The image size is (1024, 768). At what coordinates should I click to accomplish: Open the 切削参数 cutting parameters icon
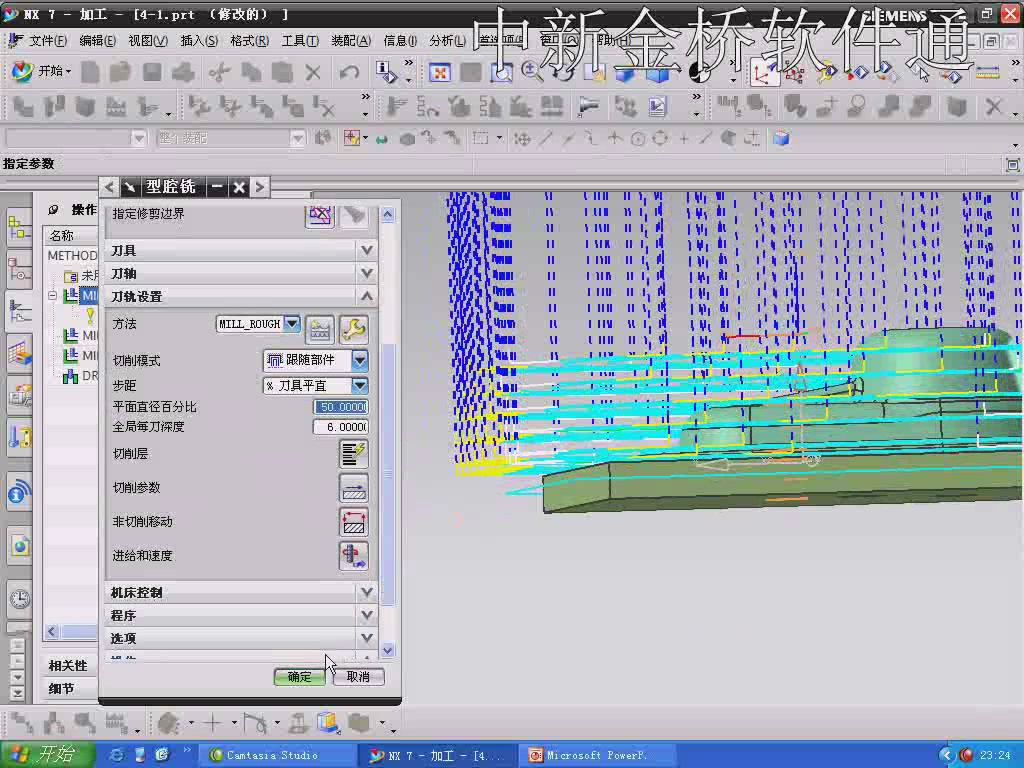[x=353, y=488]
